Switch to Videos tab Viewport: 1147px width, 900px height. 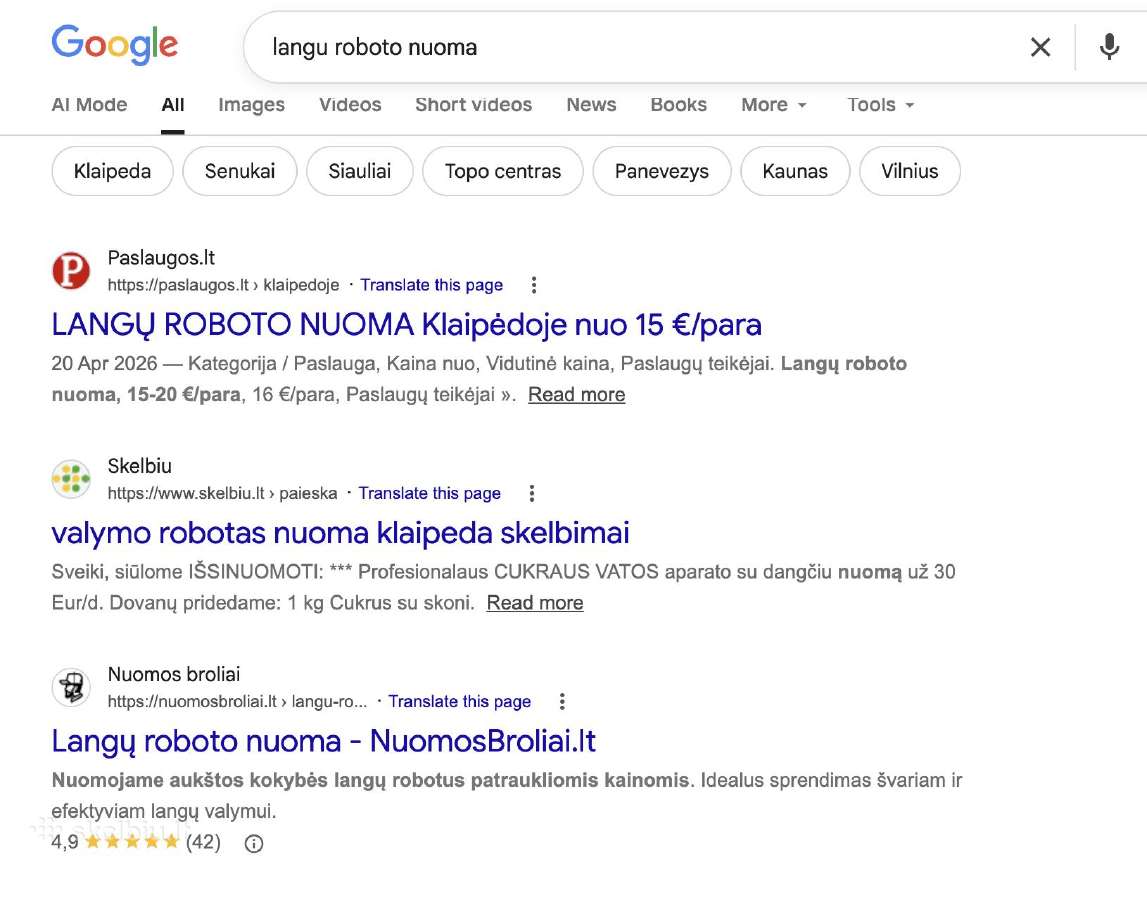pyautogui.click(x=350, y=105)
